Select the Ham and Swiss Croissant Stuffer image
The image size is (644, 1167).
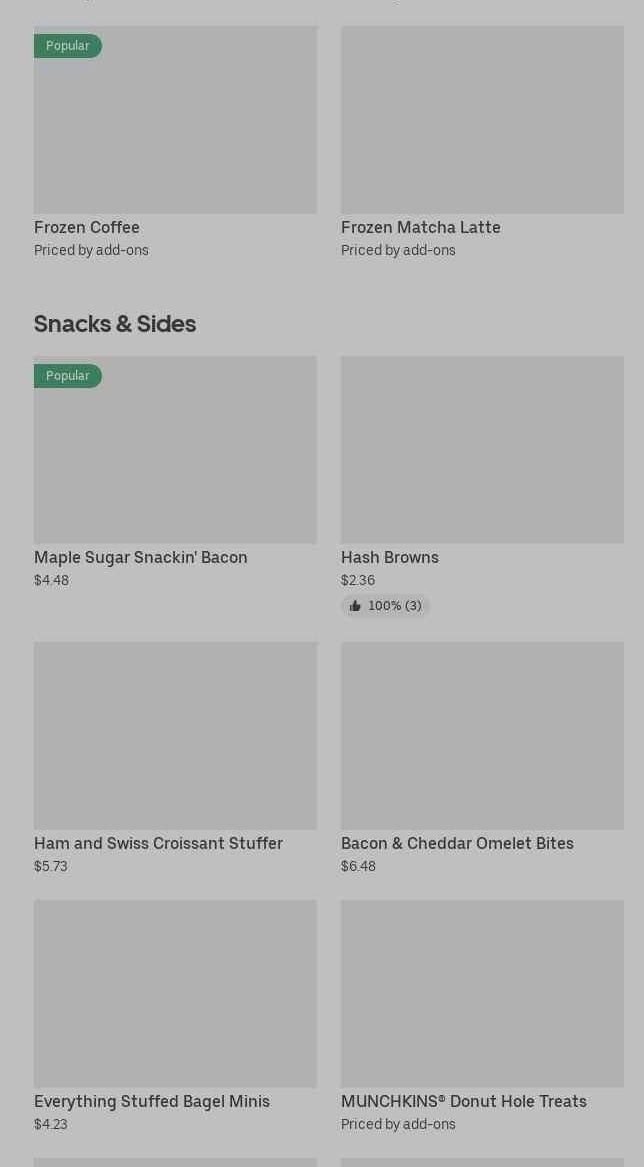[x=175, y=736]
